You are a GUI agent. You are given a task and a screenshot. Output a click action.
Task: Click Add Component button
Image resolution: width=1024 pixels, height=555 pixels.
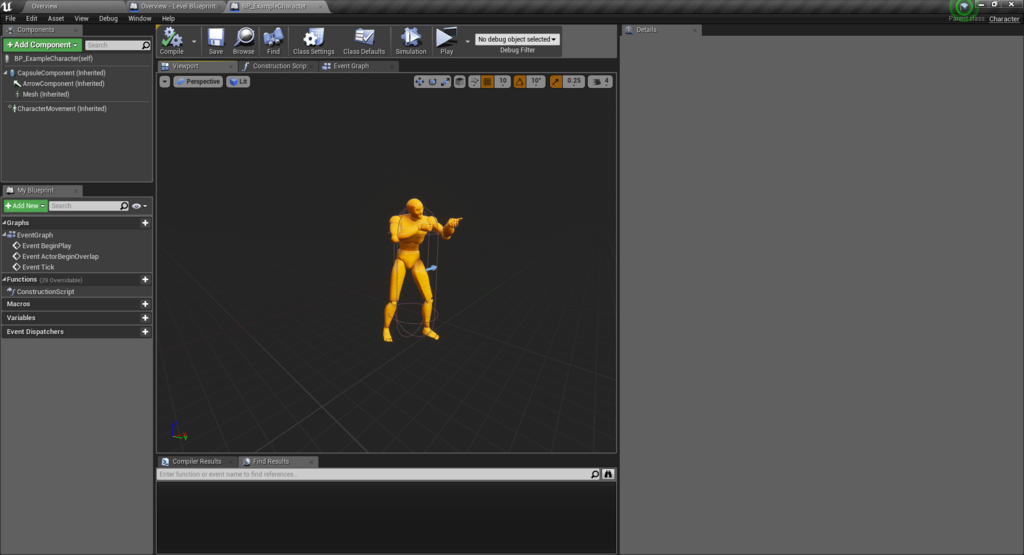42,44
